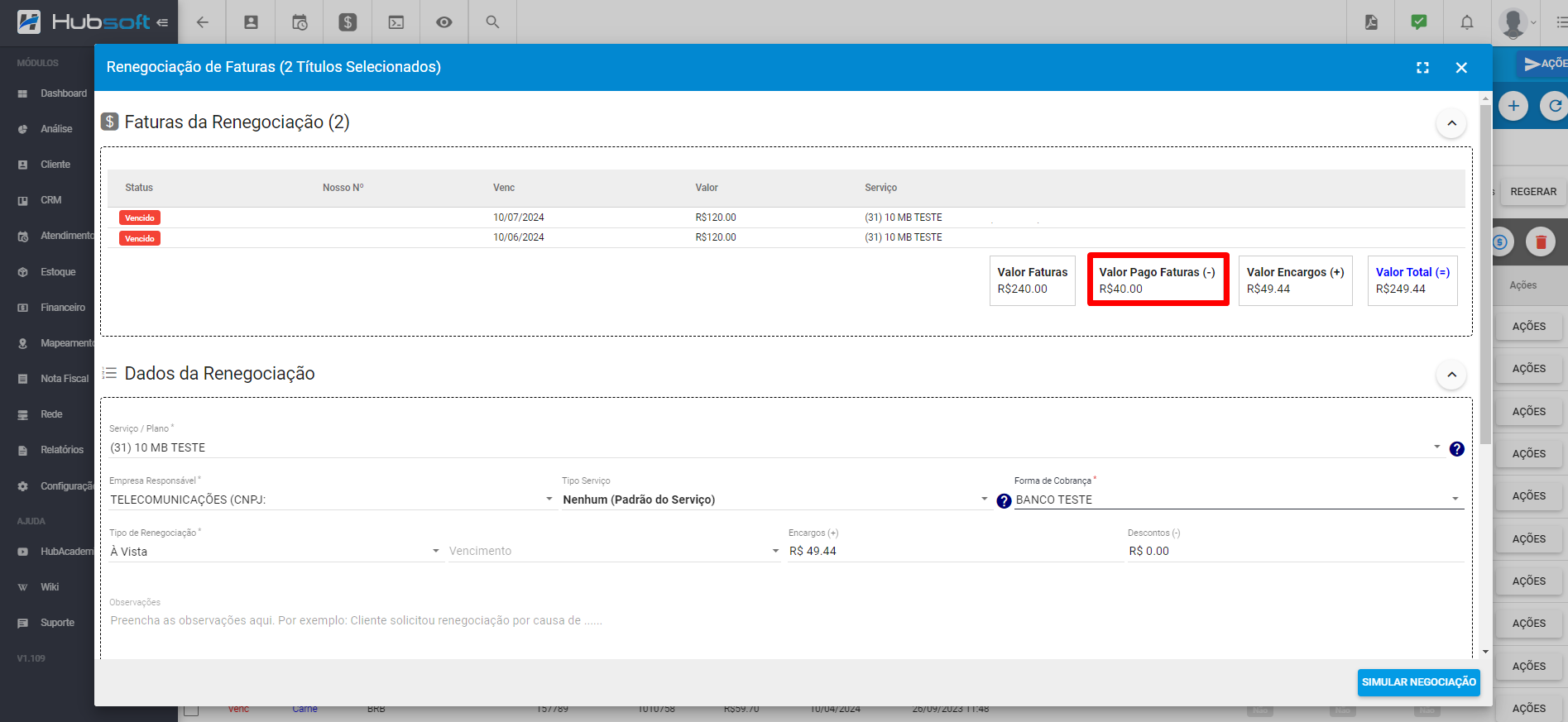Open Vencimento dropdown

point(614,552)
